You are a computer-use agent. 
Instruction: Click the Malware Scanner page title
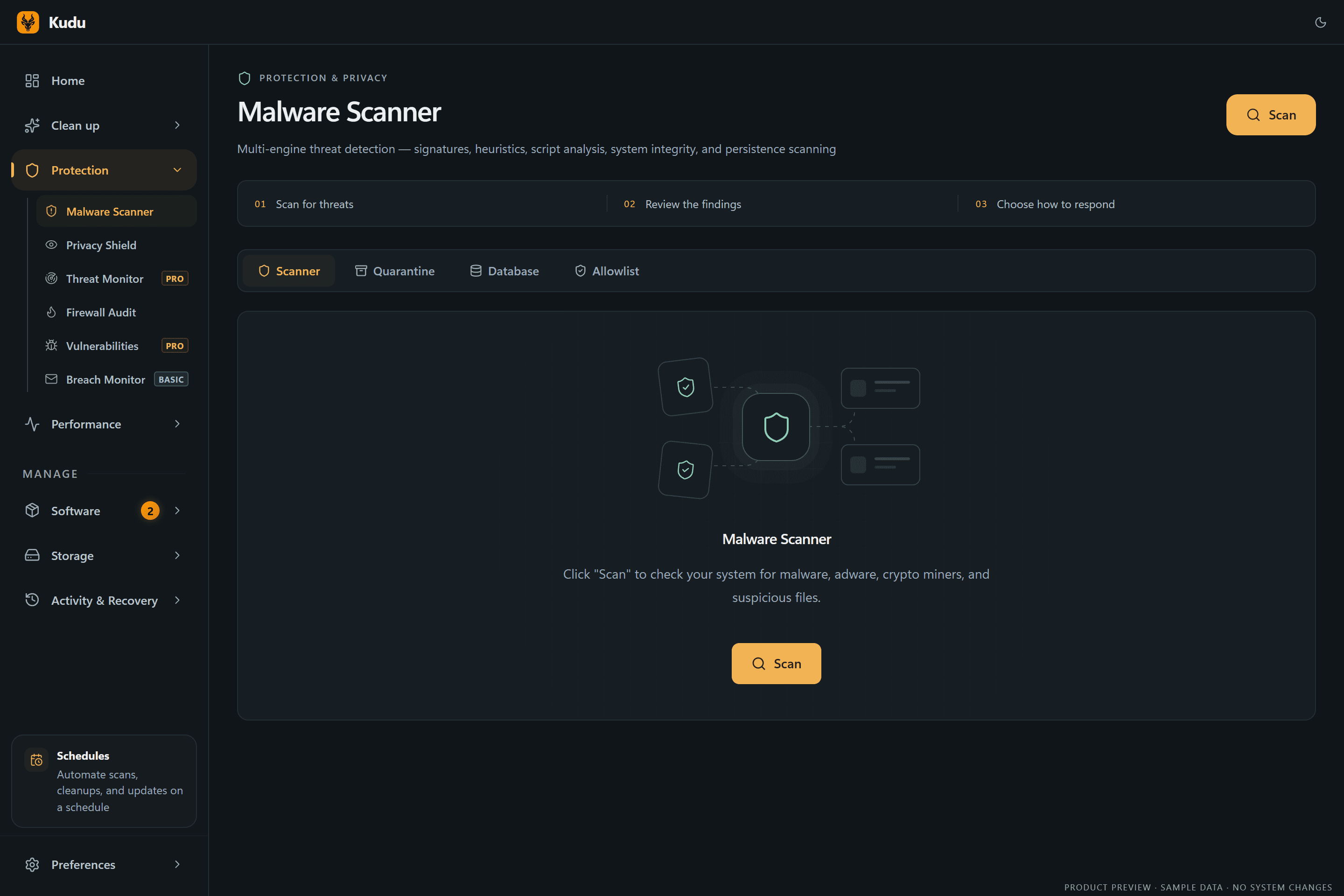click(x=339, y=112)
